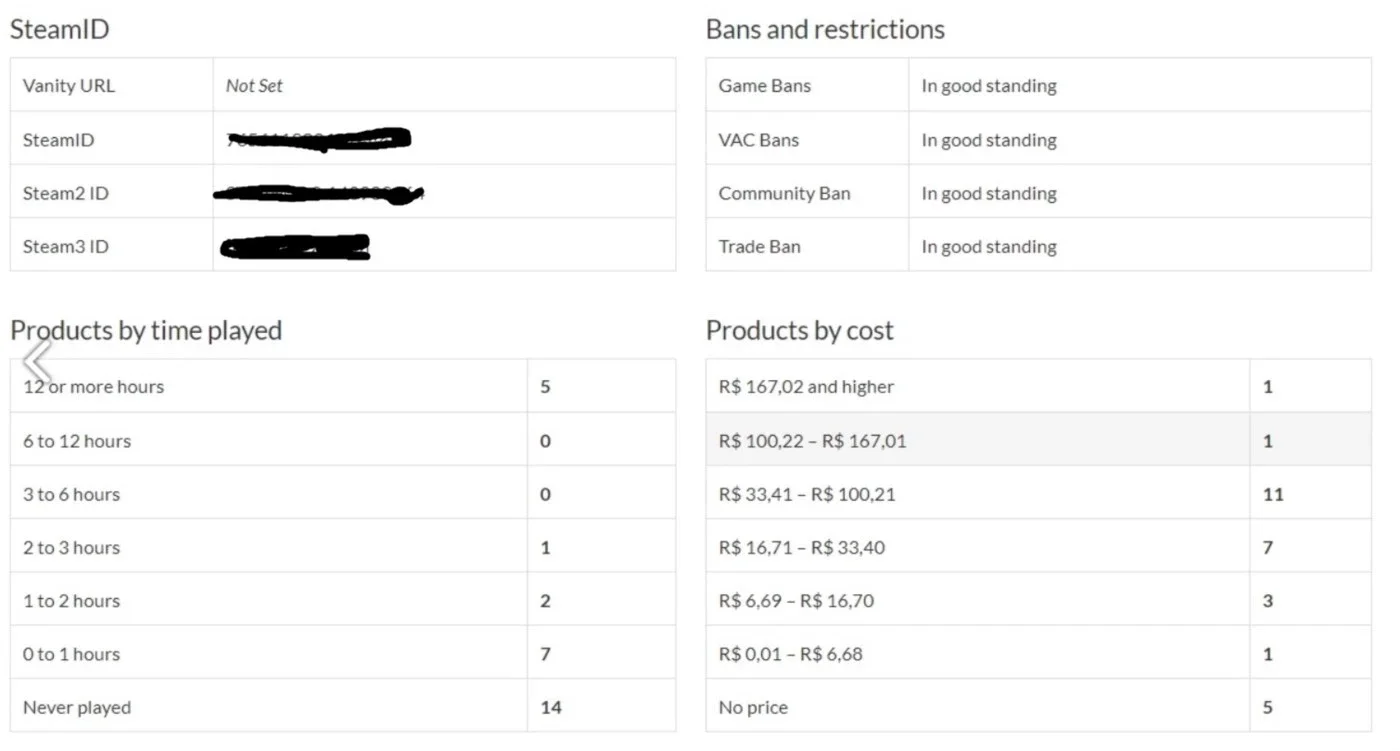This screenshot has height=751, width=1400.
Task: Click the 'R$ 167,02 and higher' row
Action: (x=1039, y=386)
